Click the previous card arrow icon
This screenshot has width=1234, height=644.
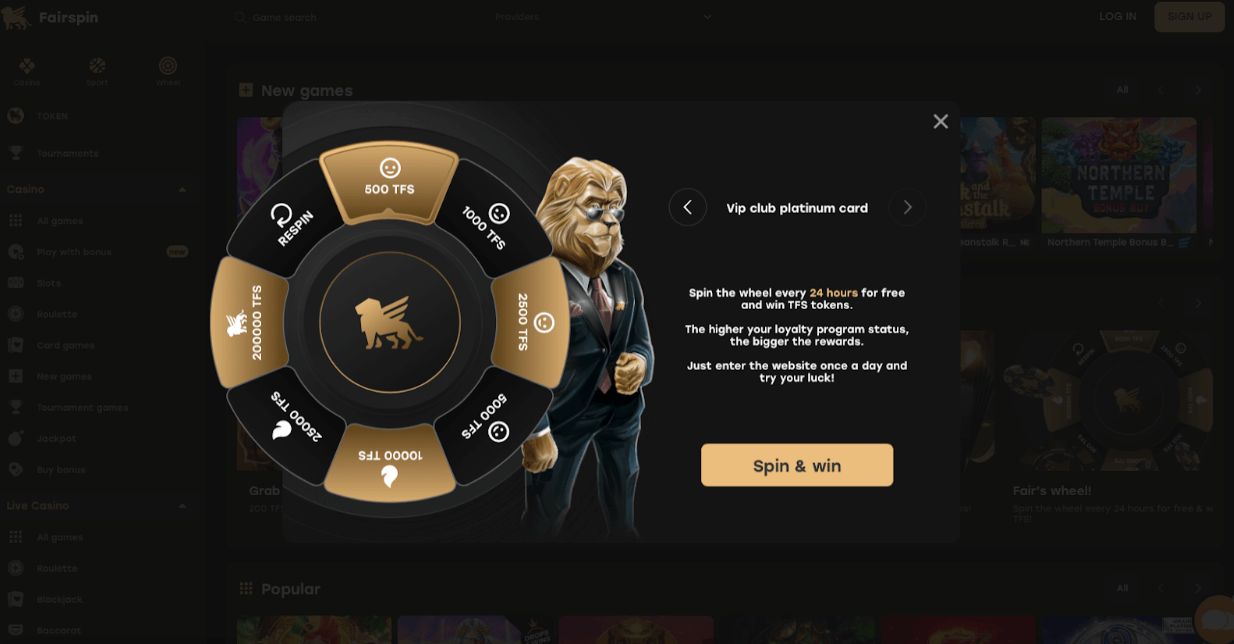[x=687, y=207]
